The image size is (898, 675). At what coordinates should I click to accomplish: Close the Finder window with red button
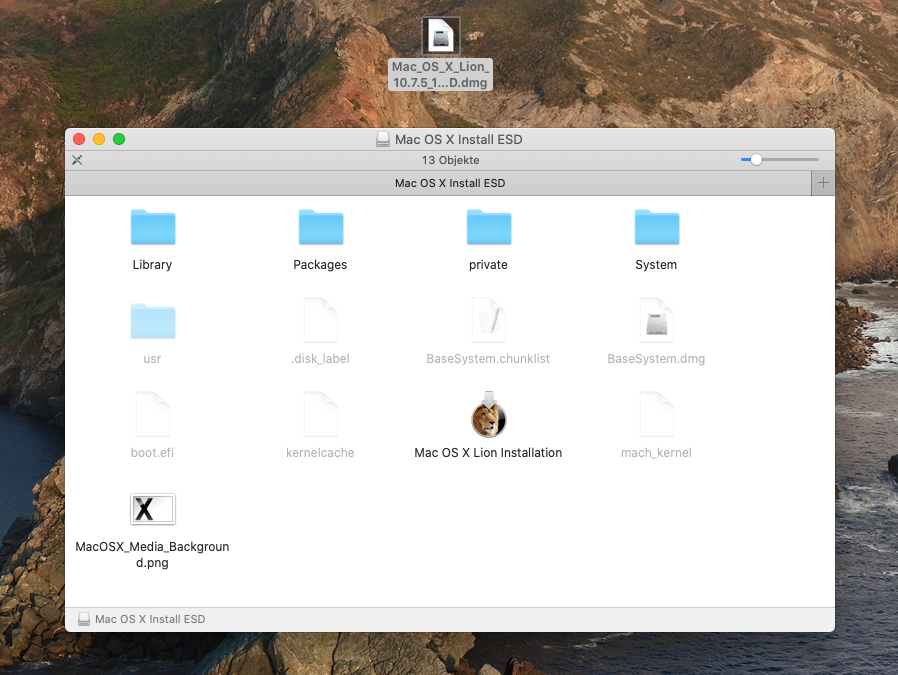[79, 139]
